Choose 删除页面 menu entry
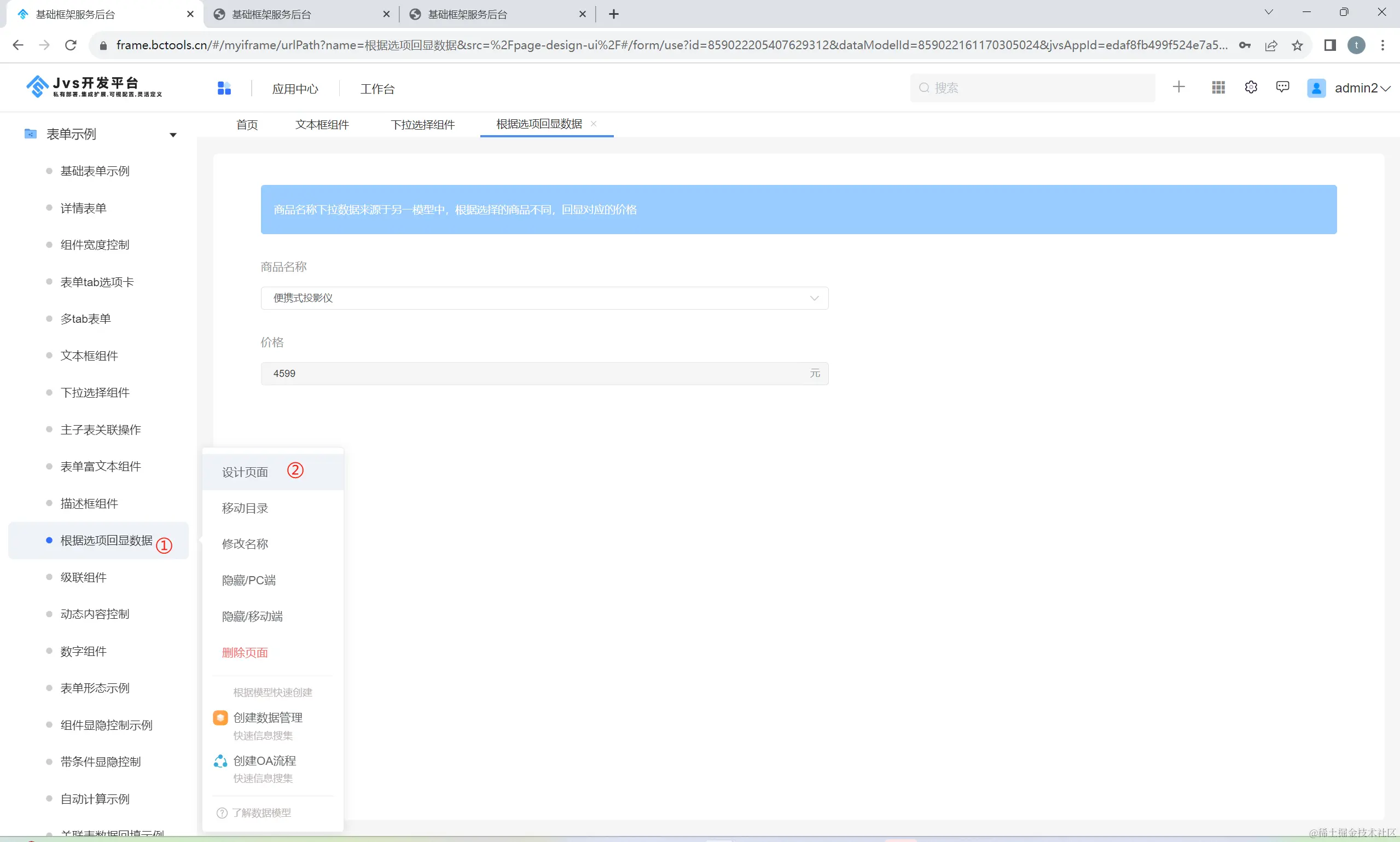 click(x=245, y=653)
